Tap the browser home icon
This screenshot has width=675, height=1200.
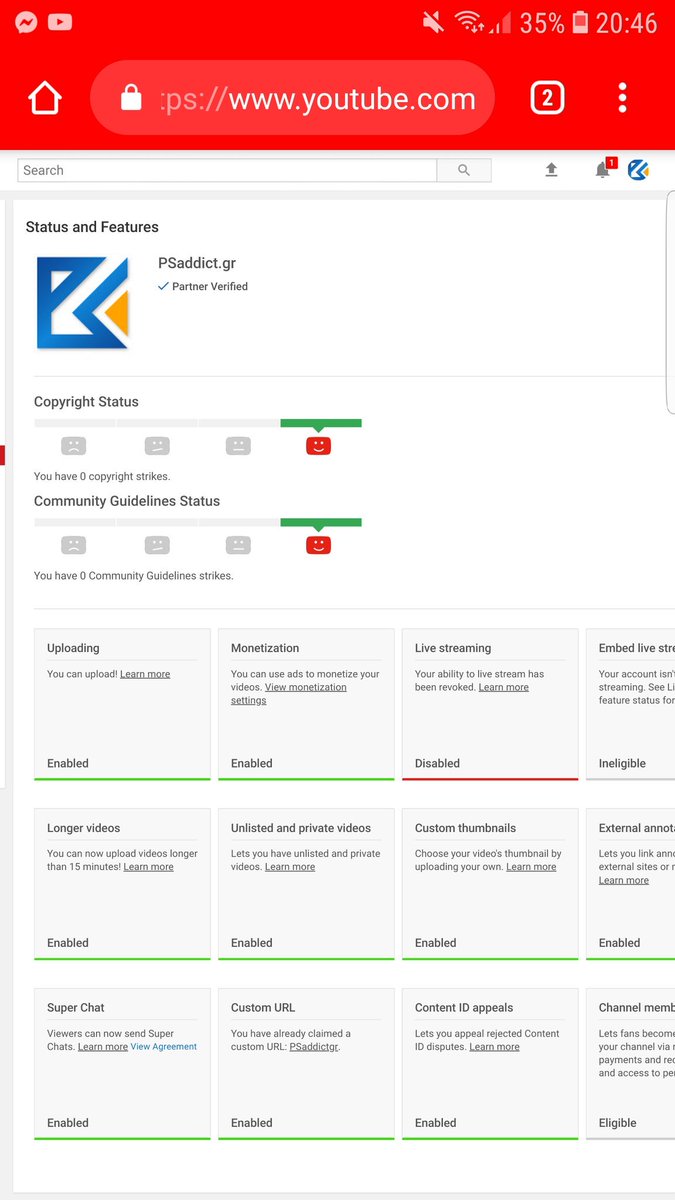pyautogui.click(x=45, y=98)
